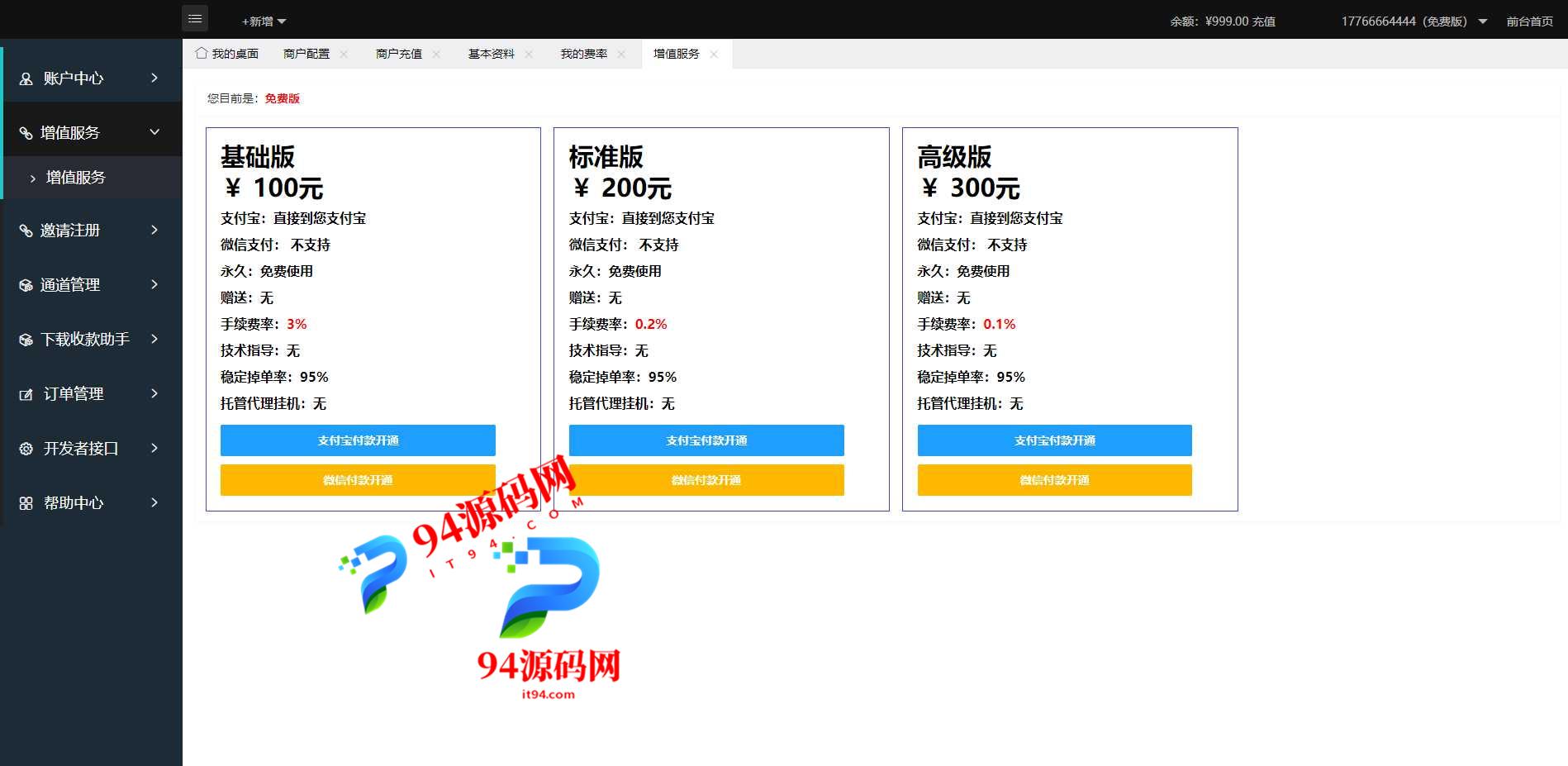The image size is (1568, 766).
Task: Click 微信付款开通 for the 标准版 plan
Action: click(x=706, y=480)
